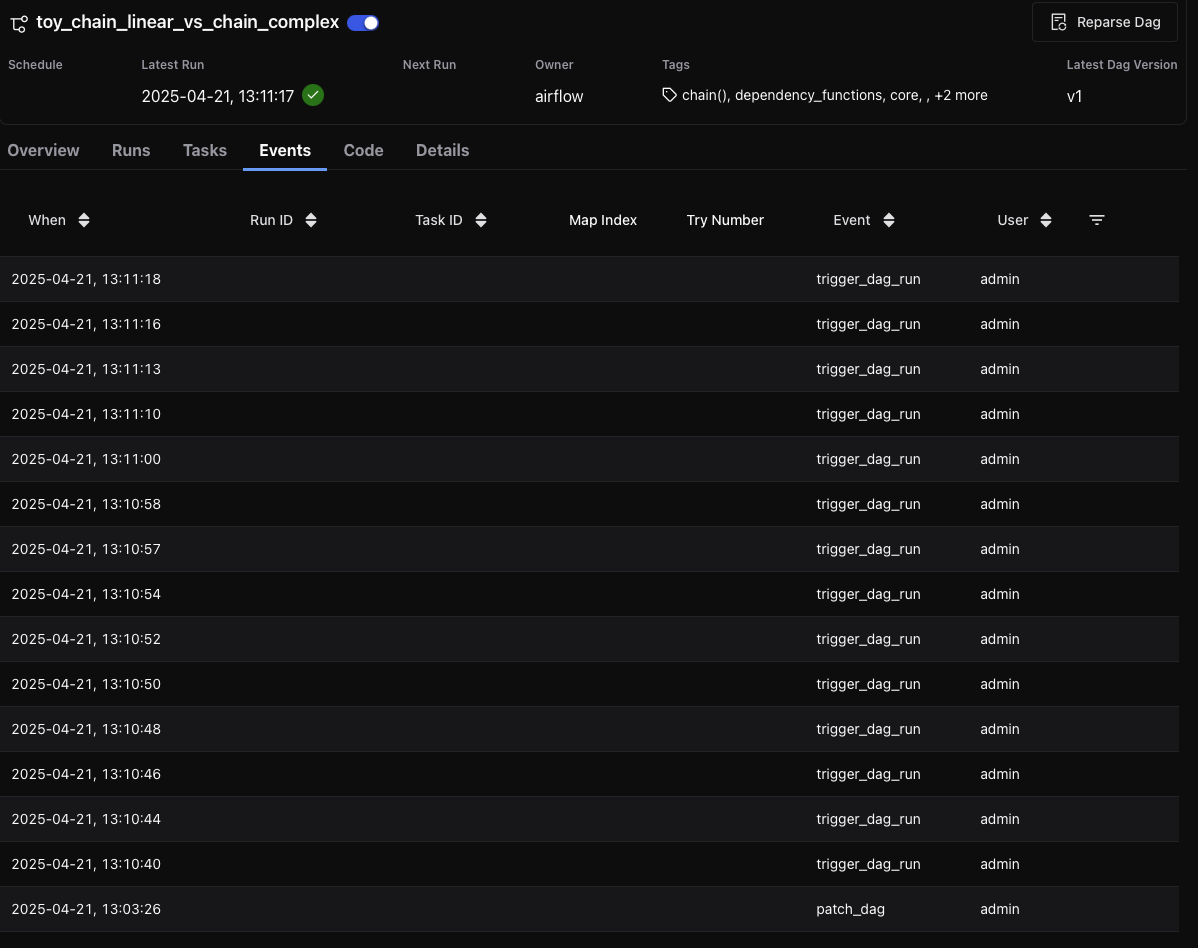The image size is (1198, 948).
Task: Sort the events by the User column
Action: pyautogui.click(x=1046, y=219)
